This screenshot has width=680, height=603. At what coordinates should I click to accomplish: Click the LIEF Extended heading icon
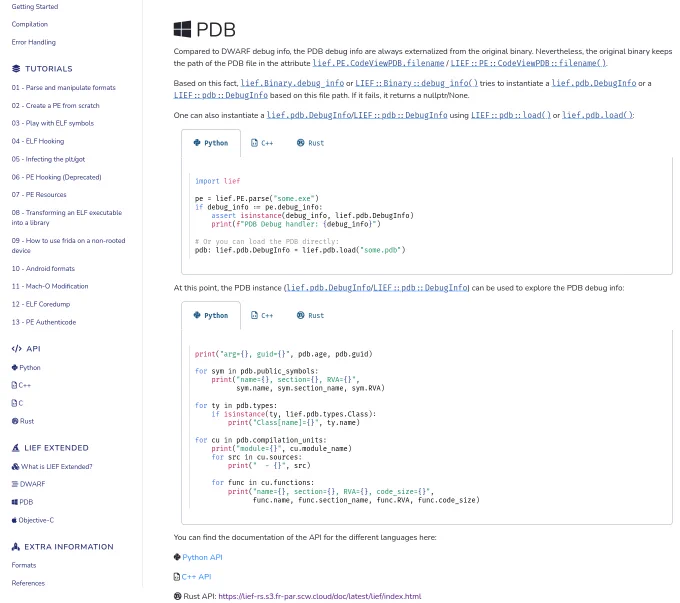click(16, 448)
